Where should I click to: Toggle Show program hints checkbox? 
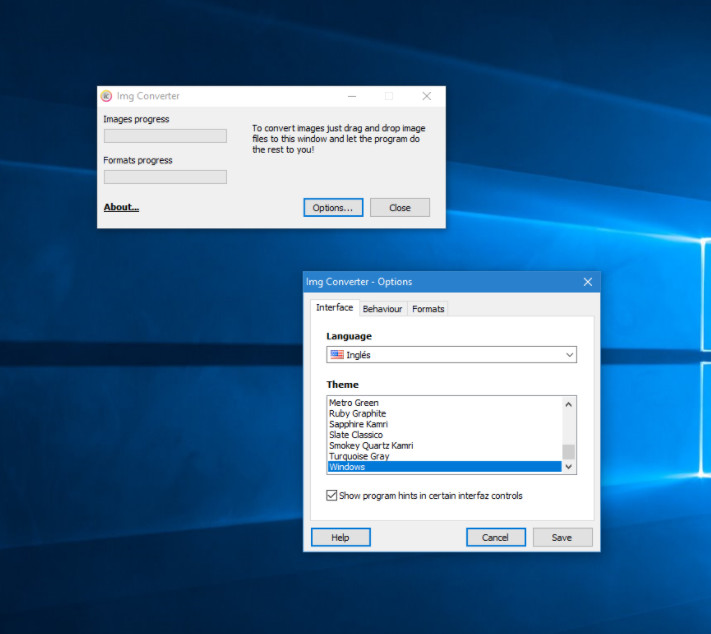point(331,495)
